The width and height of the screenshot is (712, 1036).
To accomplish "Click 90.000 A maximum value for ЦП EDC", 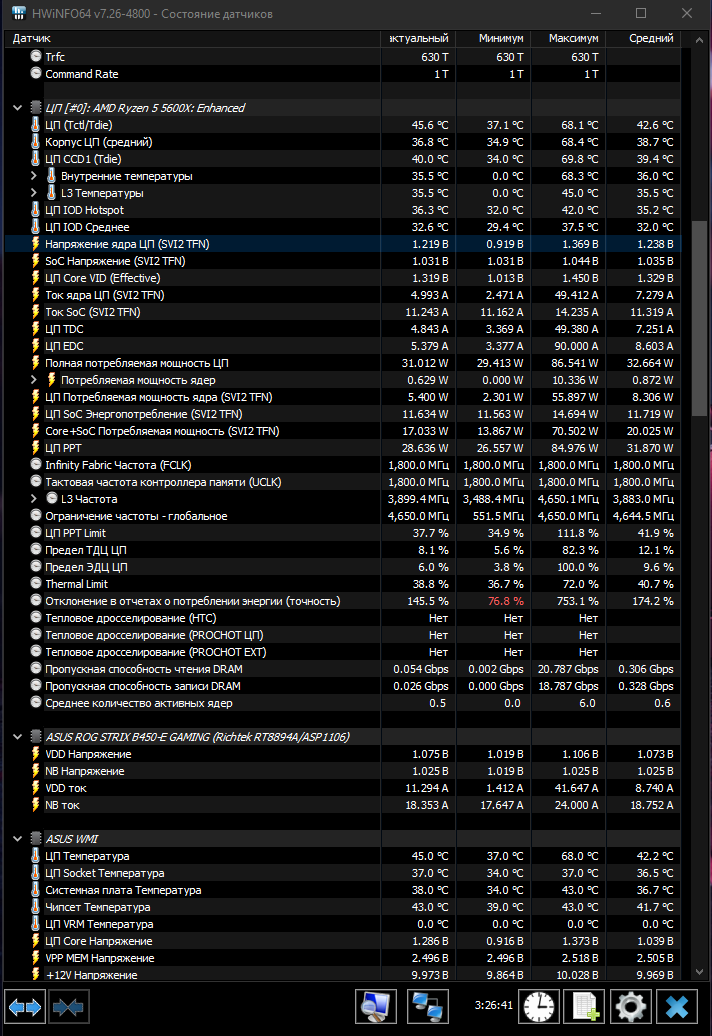I will coord(575,346).
